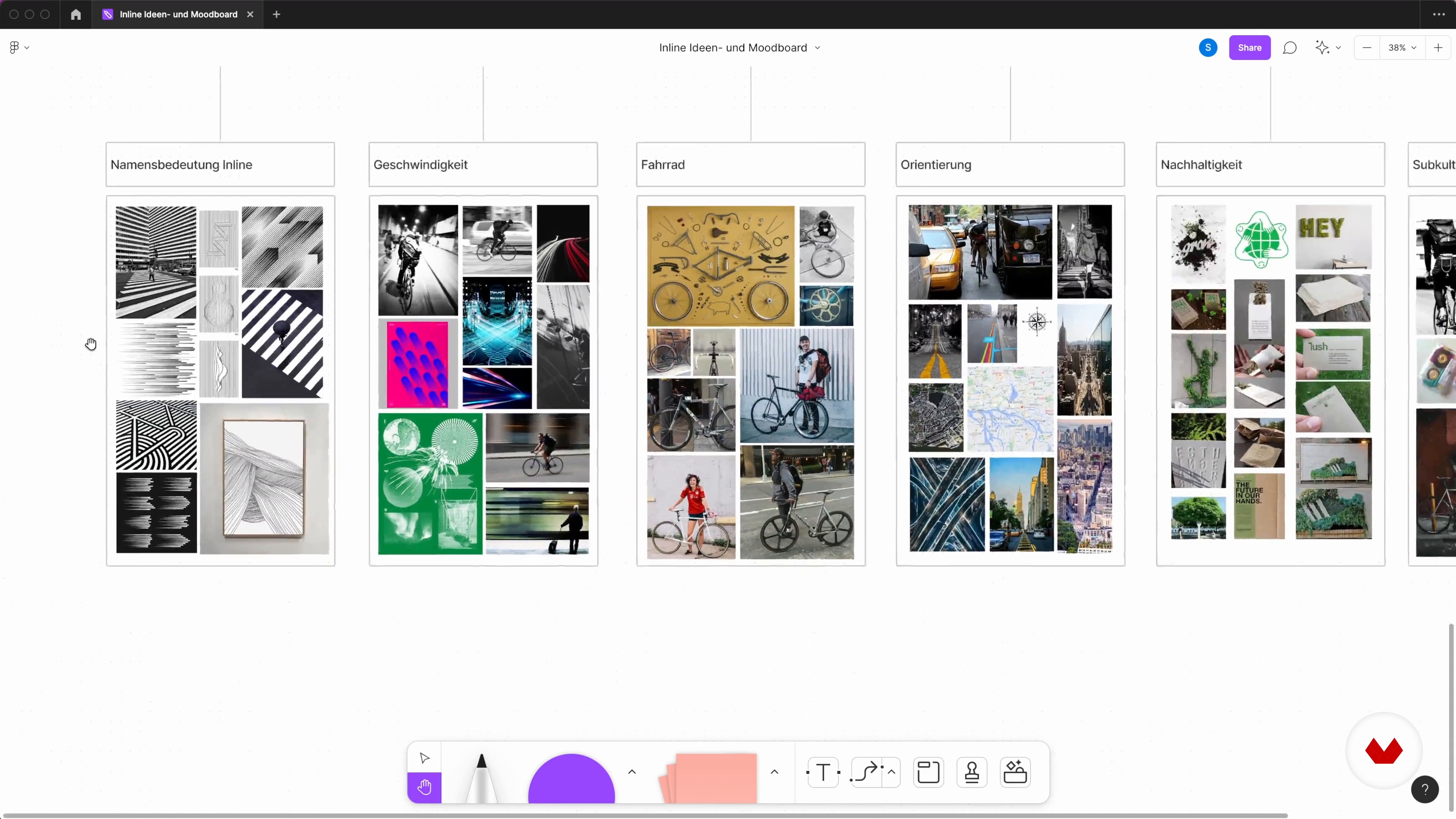Viewport: 1456px width, 819px height.
Task: Zoom out with the minus button
Action: point(1367,47)
